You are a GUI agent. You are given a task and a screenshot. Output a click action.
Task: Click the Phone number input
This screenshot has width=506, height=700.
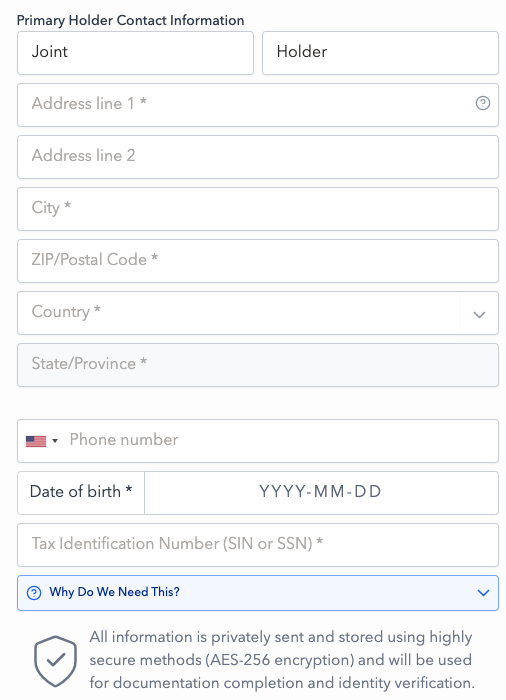pos(281,441)
